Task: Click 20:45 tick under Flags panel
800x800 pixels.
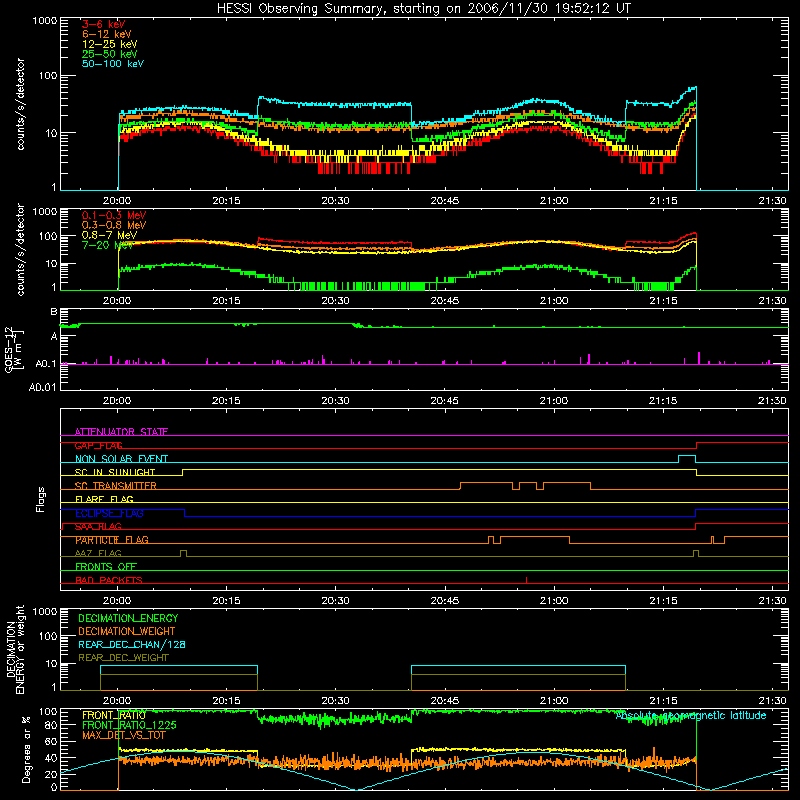Action: click(x=444, y=601)
